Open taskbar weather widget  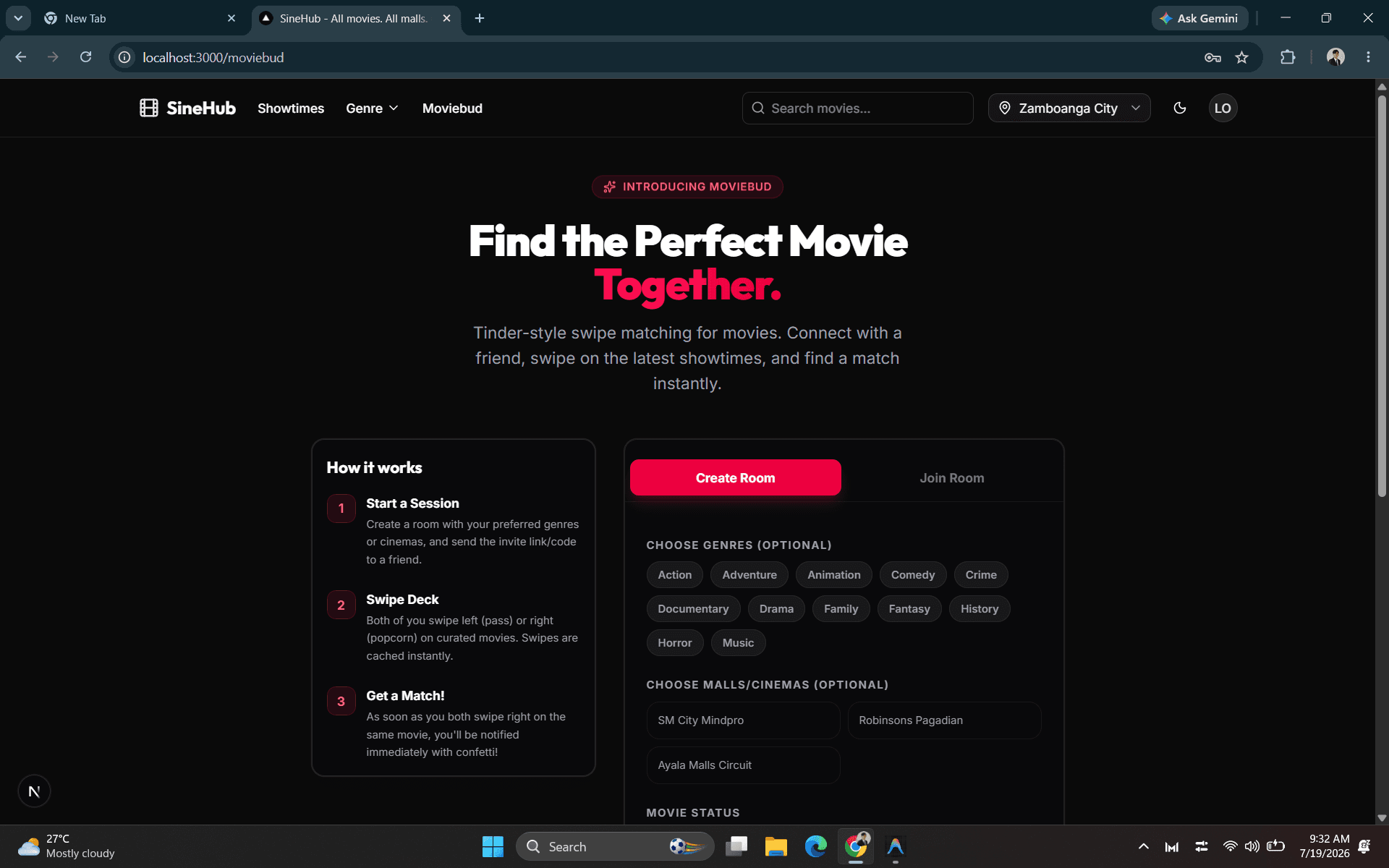coord(67,846)
